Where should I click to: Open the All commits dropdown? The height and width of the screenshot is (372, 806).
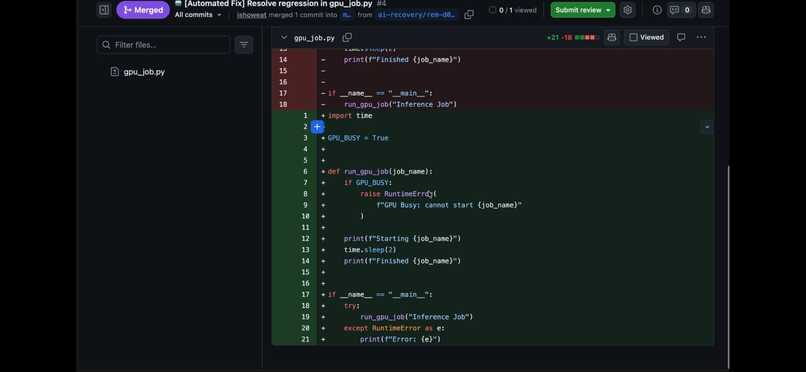(198, 15)
